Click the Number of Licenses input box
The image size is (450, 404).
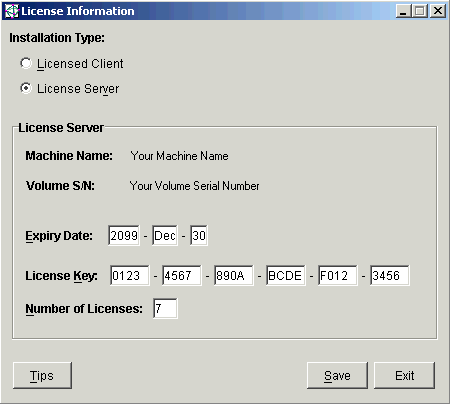(165, 308)
